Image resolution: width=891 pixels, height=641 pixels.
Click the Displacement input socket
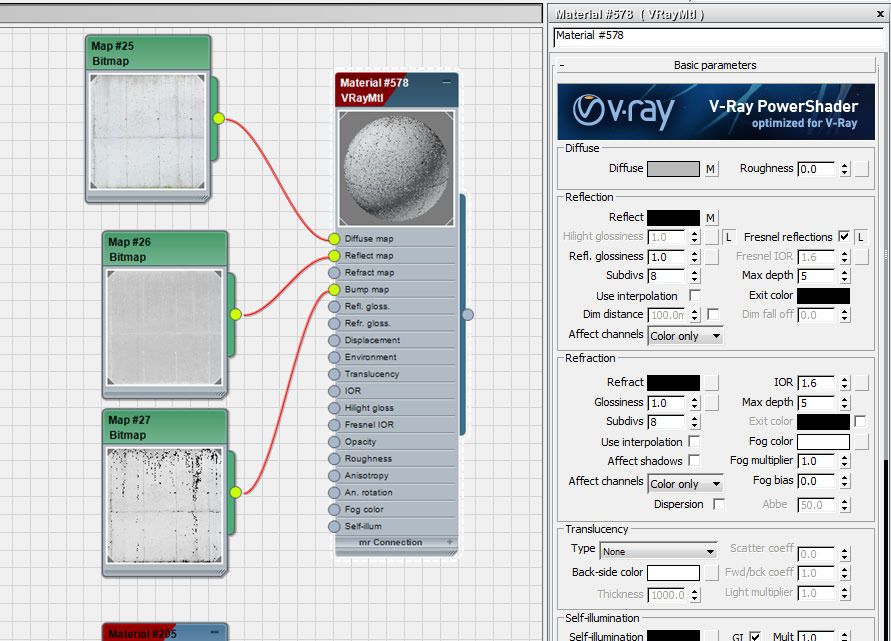tap(334, 340)
